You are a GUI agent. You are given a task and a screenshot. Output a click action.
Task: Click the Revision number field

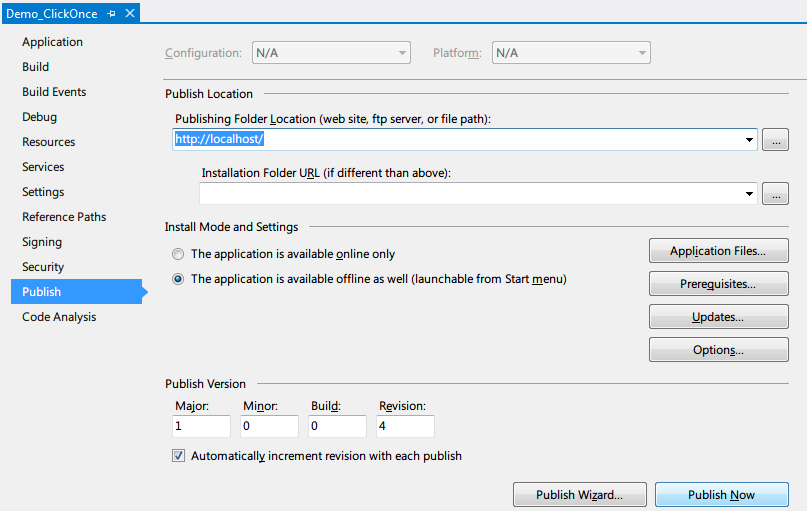coord(405,426)
